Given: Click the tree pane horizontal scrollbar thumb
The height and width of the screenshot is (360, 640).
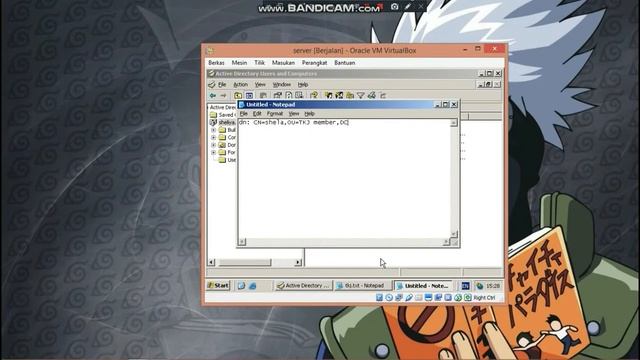Looking at the screenshot, I should click(x=245, y=262).
